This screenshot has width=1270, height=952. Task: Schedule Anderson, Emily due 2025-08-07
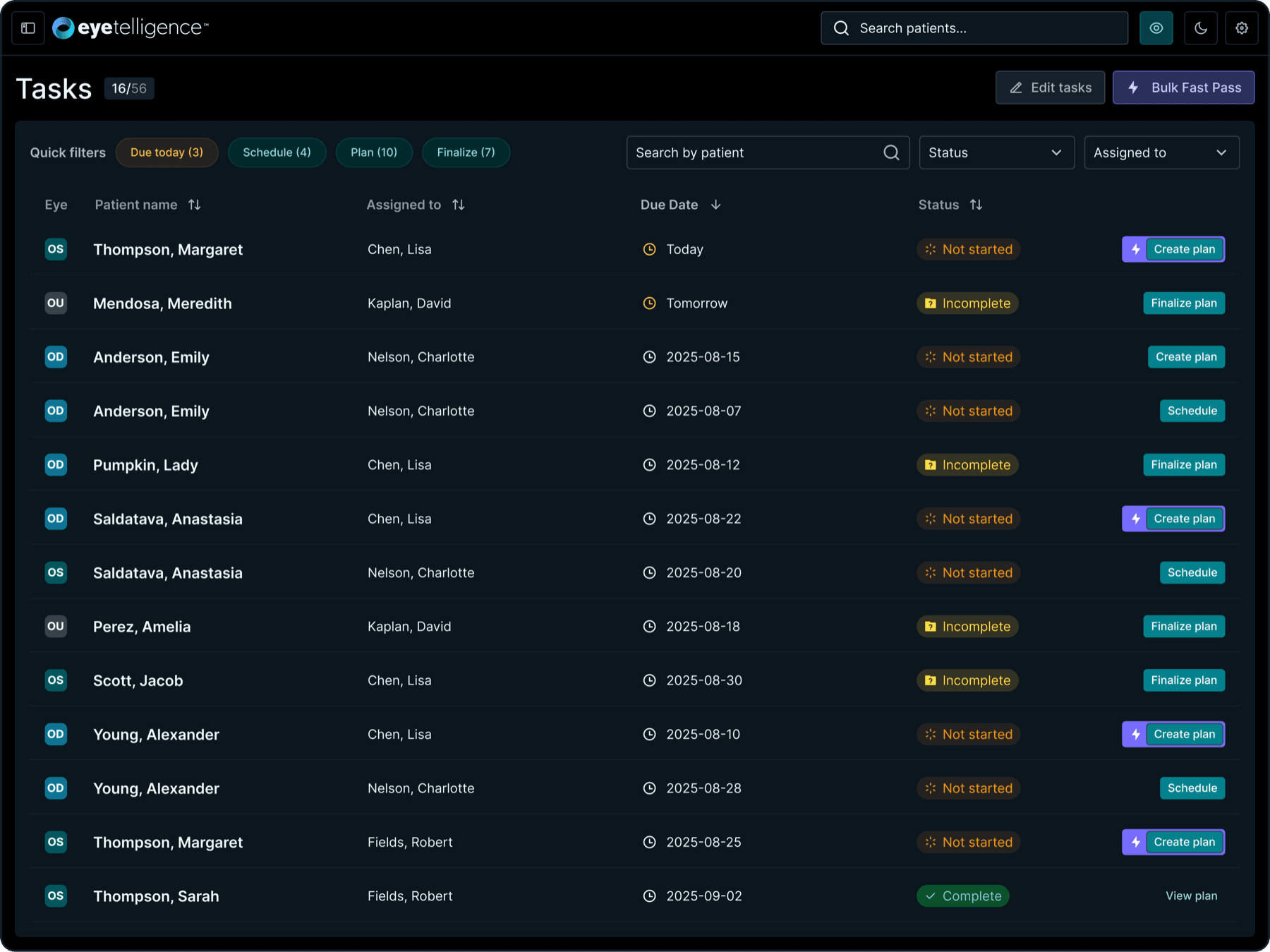pyautogui.click(x=1192, y=411)
